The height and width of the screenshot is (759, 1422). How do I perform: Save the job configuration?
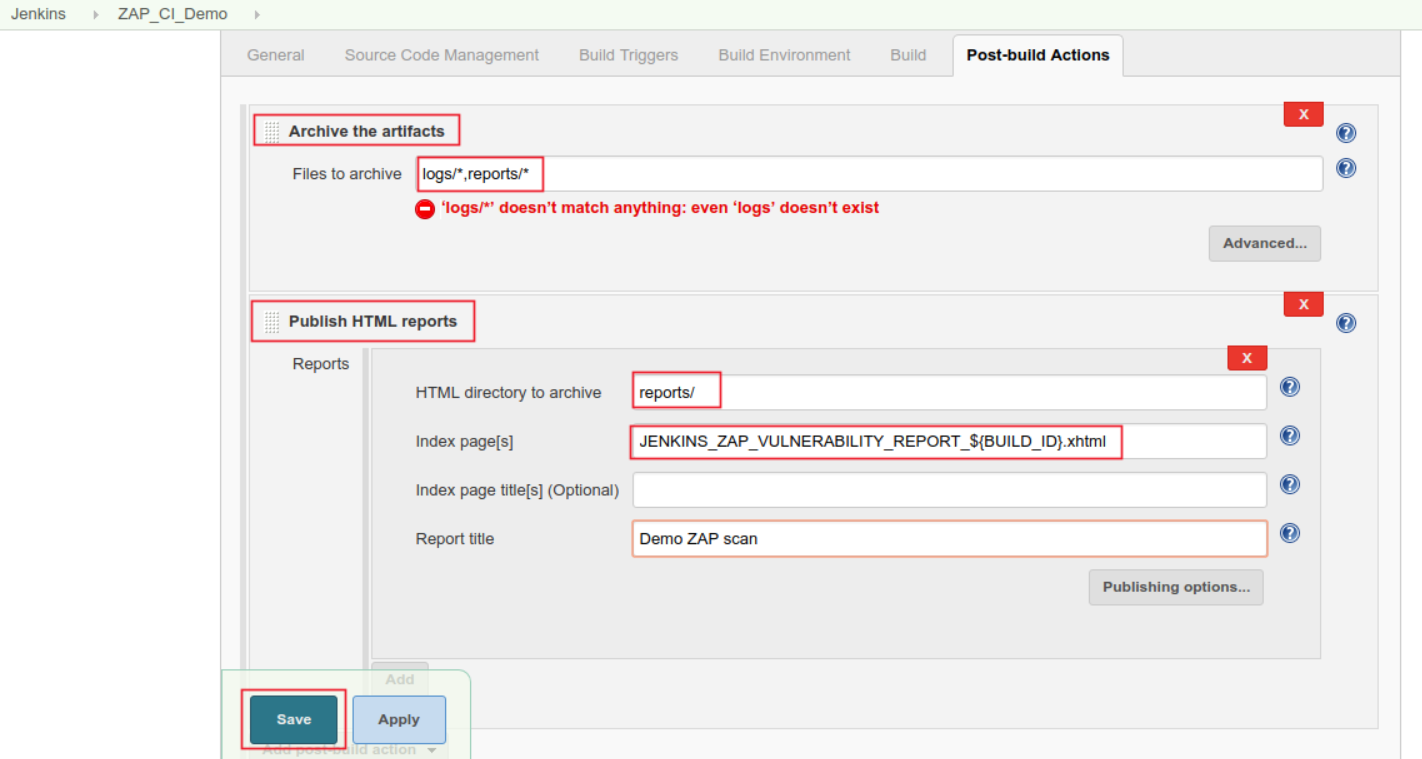294,720
